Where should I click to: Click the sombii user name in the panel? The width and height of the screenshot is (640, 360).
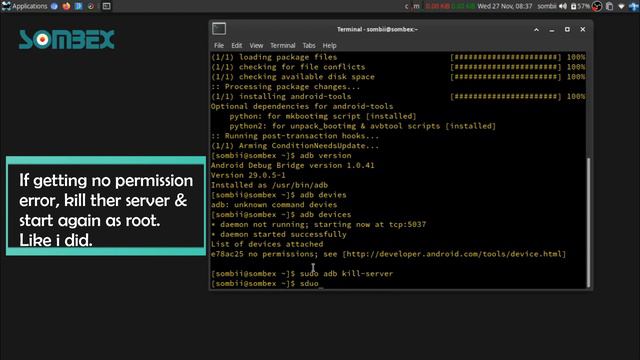click(547, 6)
